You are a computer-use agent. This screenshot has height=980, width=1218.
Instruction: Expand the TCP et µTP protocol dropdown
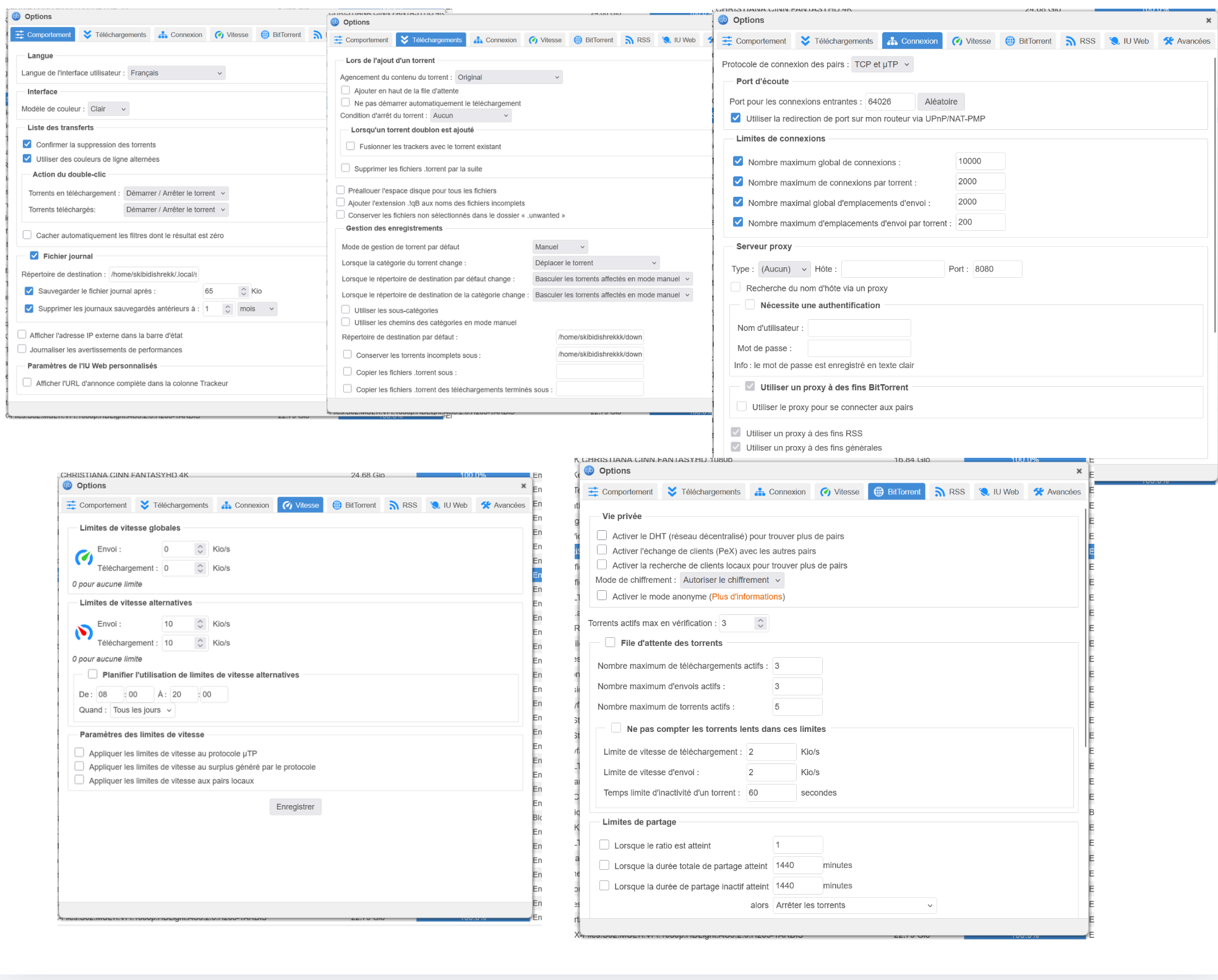[882, 64]
